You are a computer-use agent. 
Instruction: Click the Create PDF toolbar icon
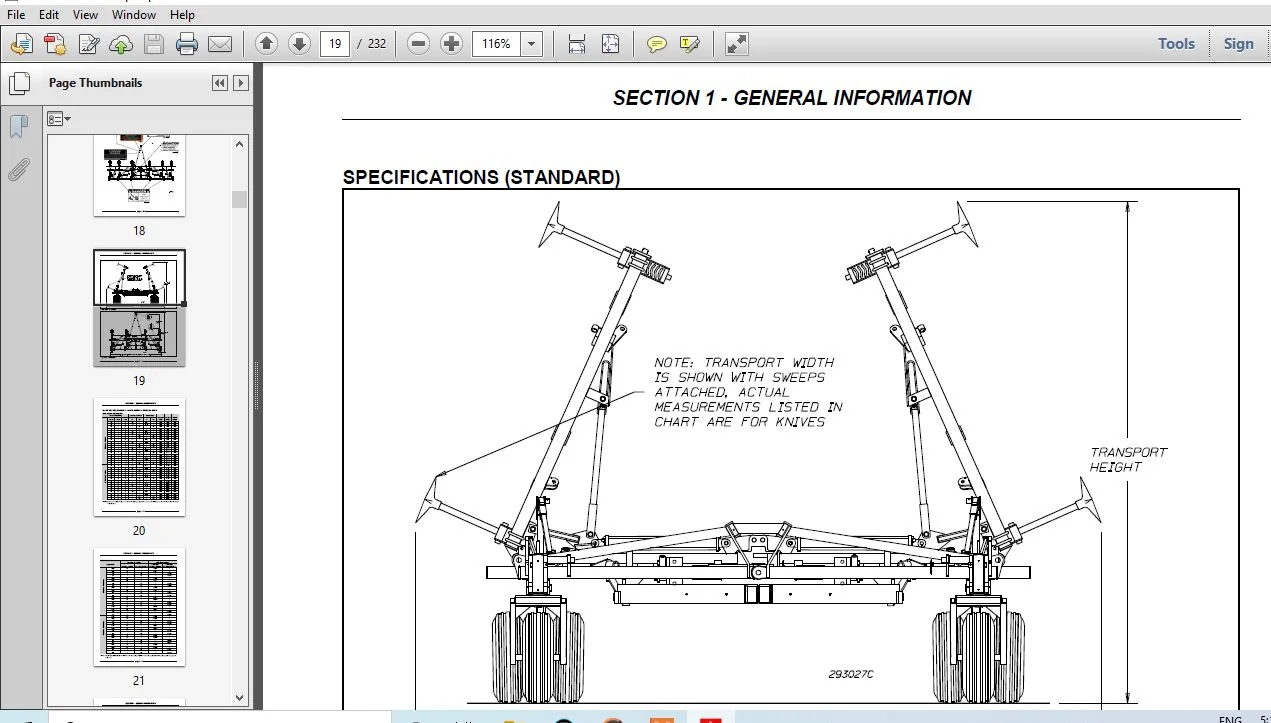(22, 44)
